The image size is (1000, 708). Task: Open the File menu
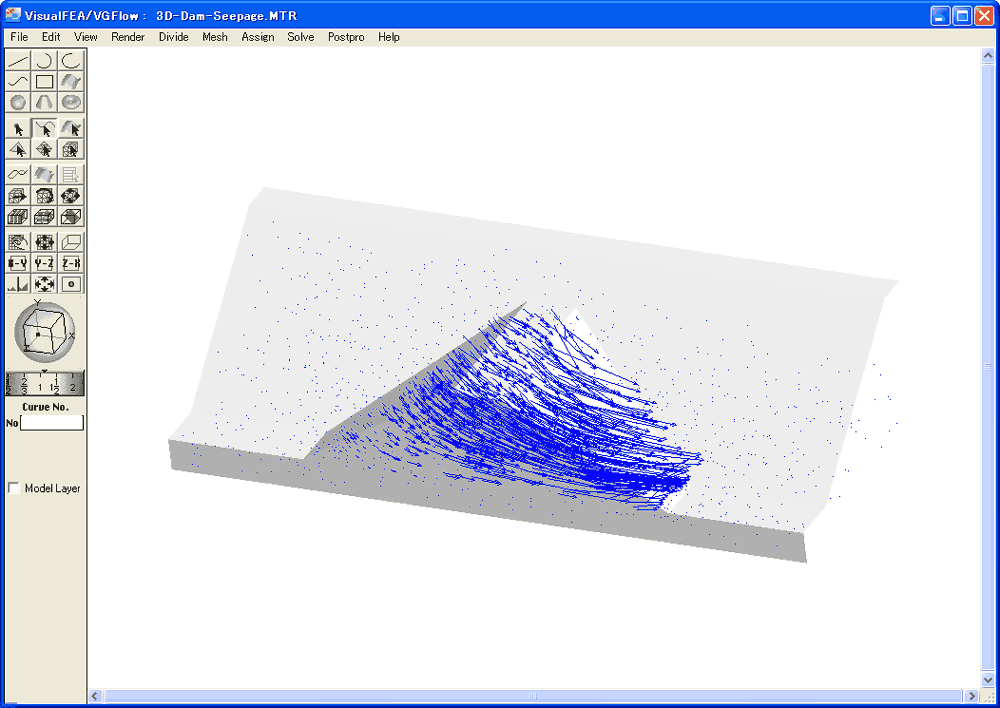pyautogui.click(x=19, y=37)
